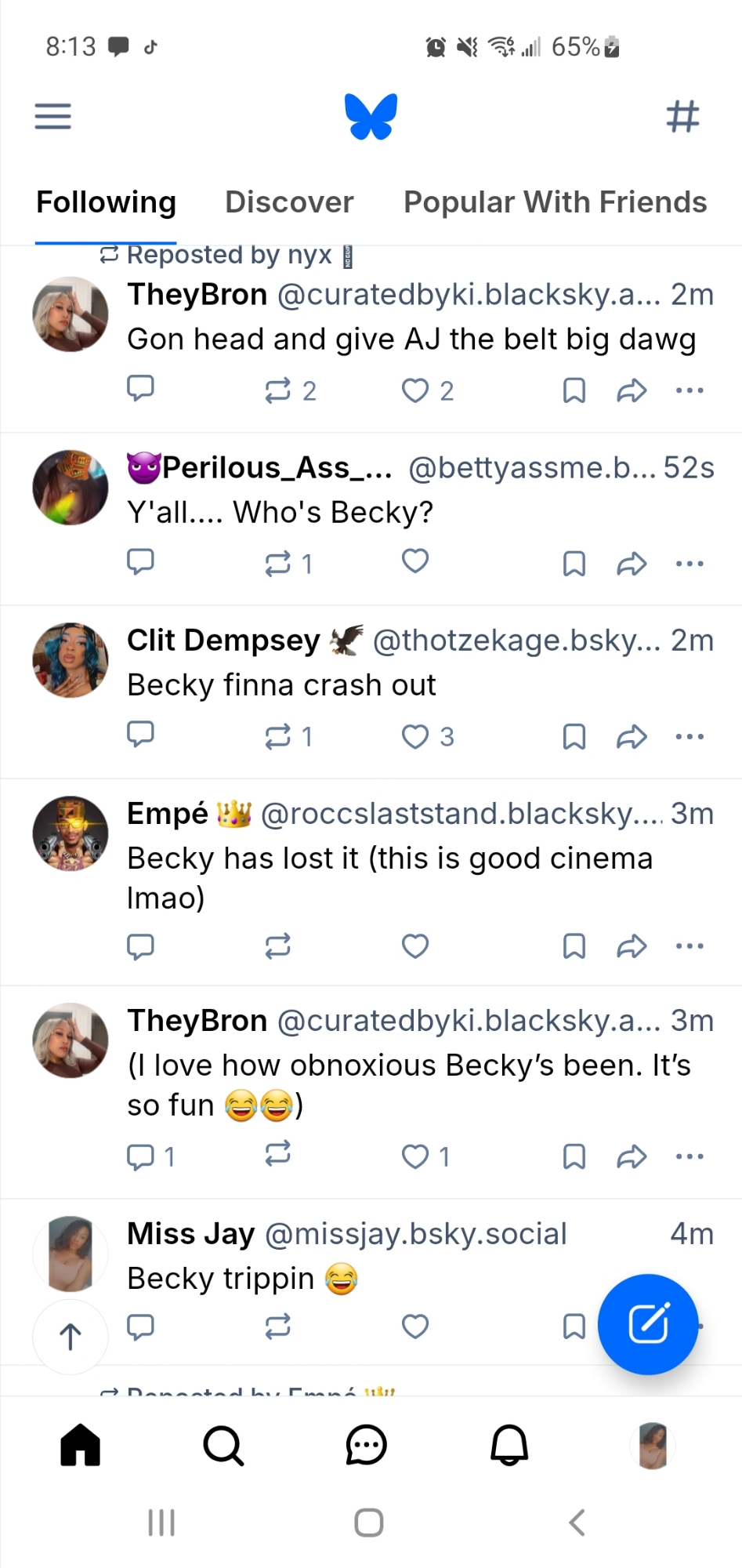The image size is (742, 1568).
Task: Switch to Popular With Friends tab
Action: [x=555, y=202]
